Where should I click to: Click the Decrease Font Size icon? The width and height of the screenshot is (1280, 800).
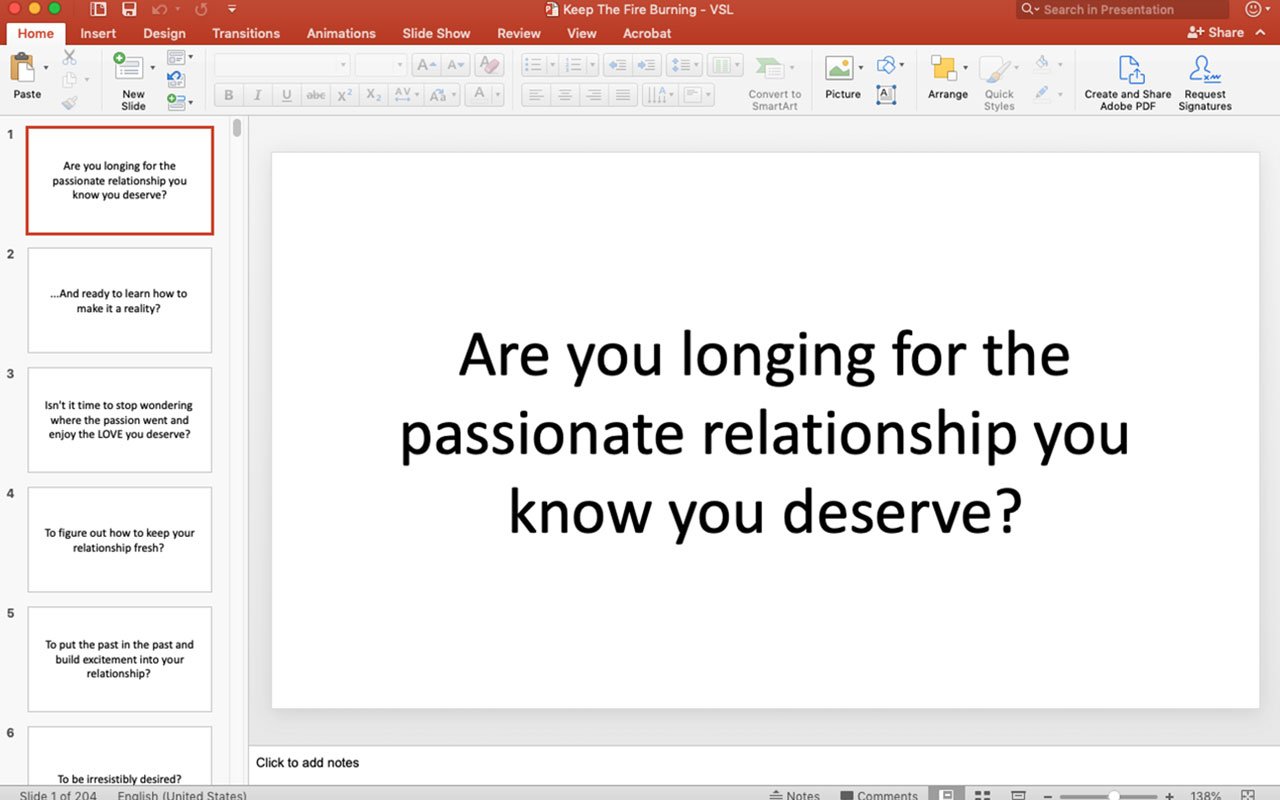(455, 65)
